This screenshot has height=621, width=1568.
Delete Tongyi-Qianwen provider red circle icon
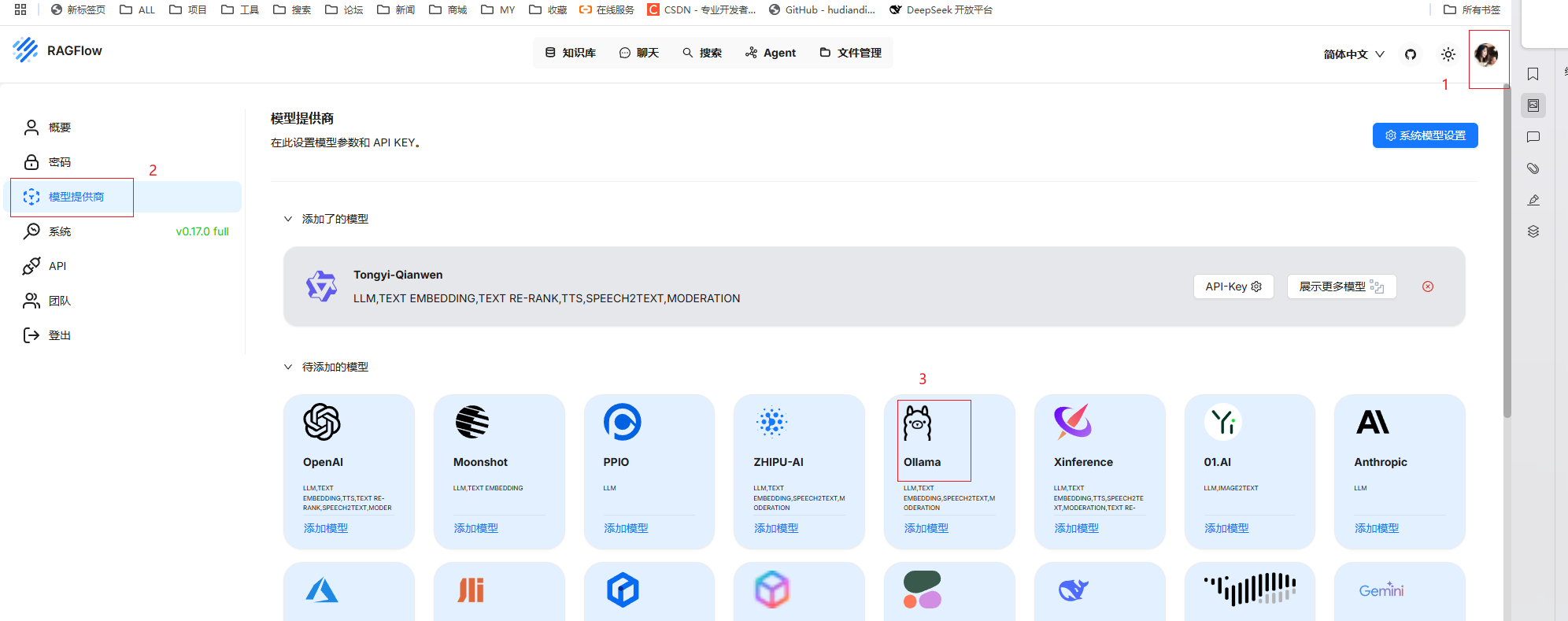coord(1428,286)
